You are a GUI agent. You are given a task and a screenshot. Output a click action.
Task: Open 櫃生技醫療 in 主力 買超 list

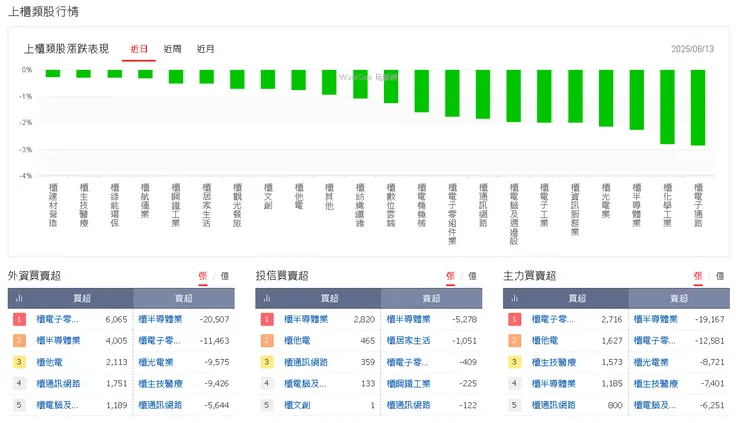click(554, 363)
